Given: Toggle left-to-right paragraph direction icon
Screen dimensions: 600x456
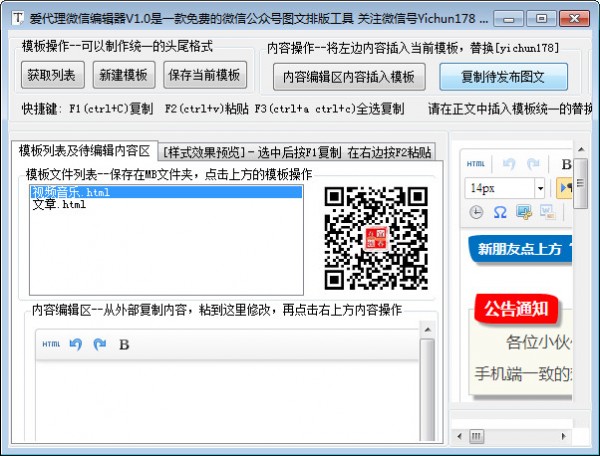Looking at the screenshot, I should pos(566,188).
